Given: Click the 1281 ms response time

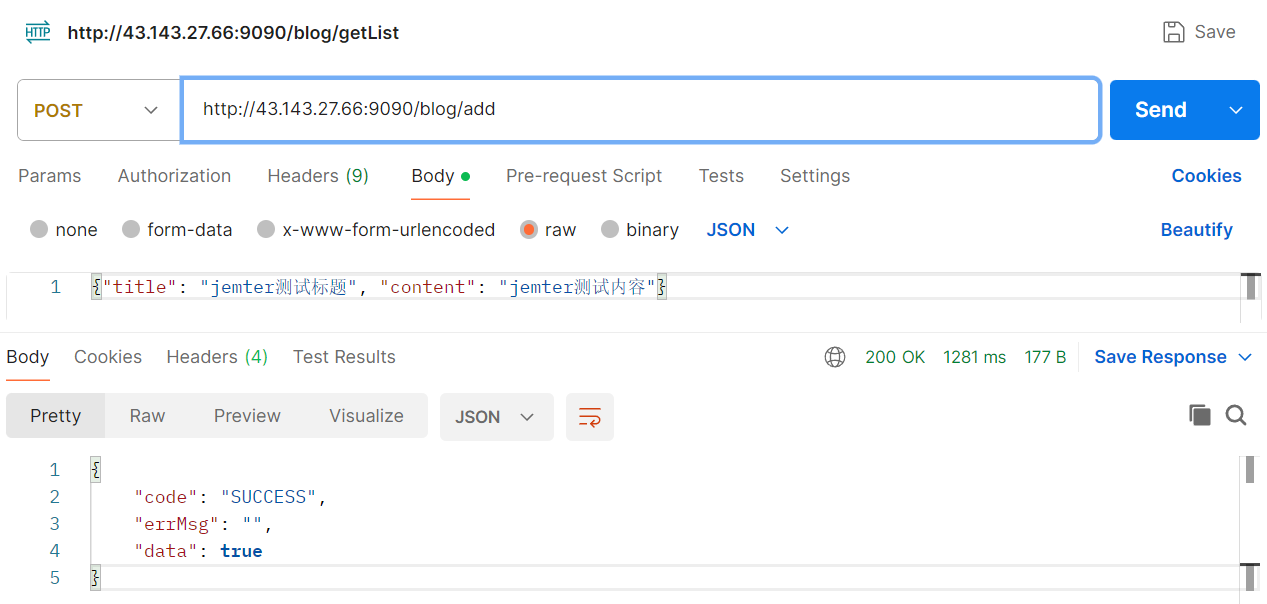Looking at the screenshot, I should pyautogui.click(x=974, y=357).
